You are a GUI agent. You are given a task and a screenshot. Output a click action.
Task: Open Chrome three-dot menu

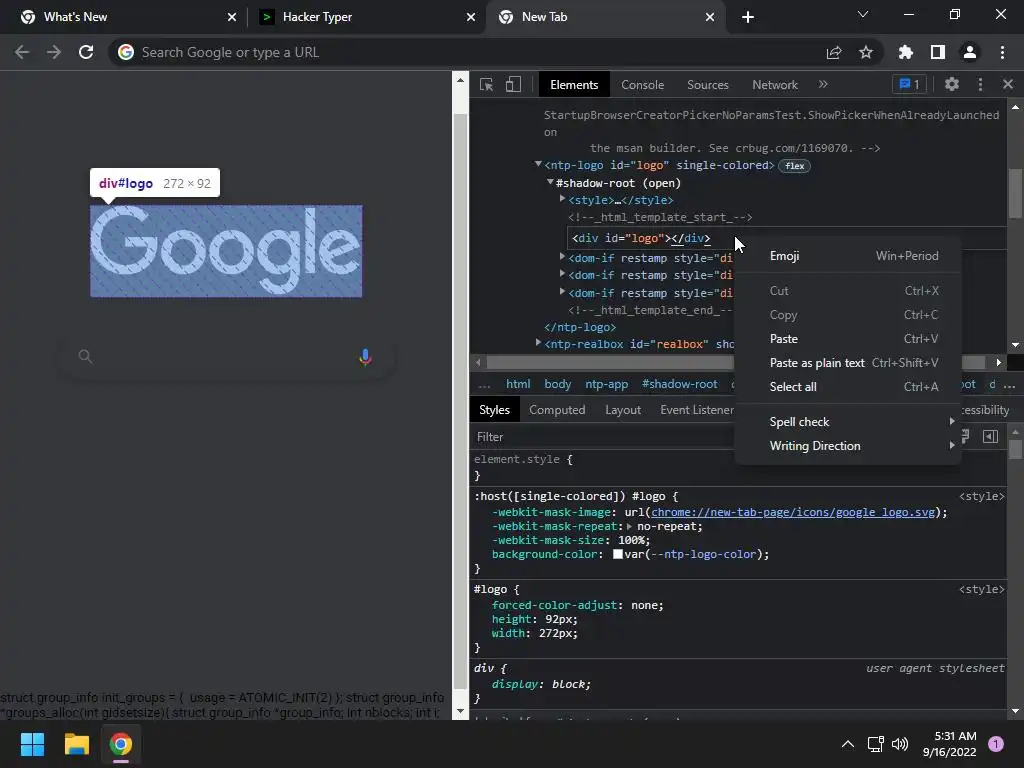point(1002,52)
